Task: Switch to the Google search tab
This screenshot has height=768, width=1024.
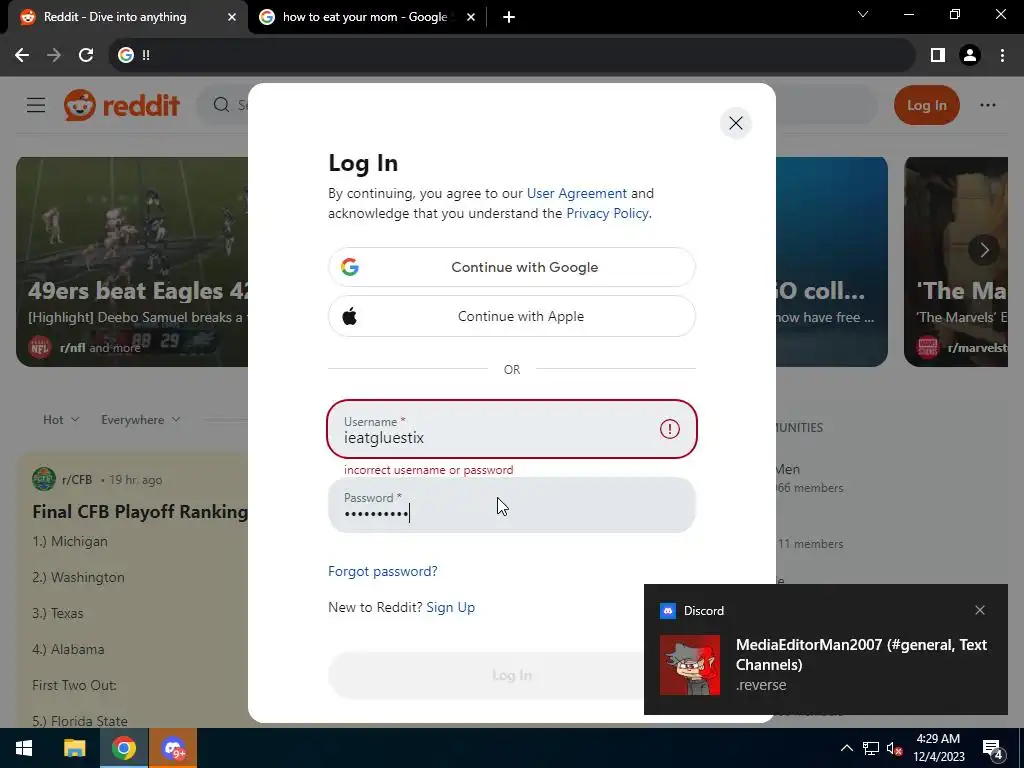Action: pyautogui.click(x=364, y=17)
